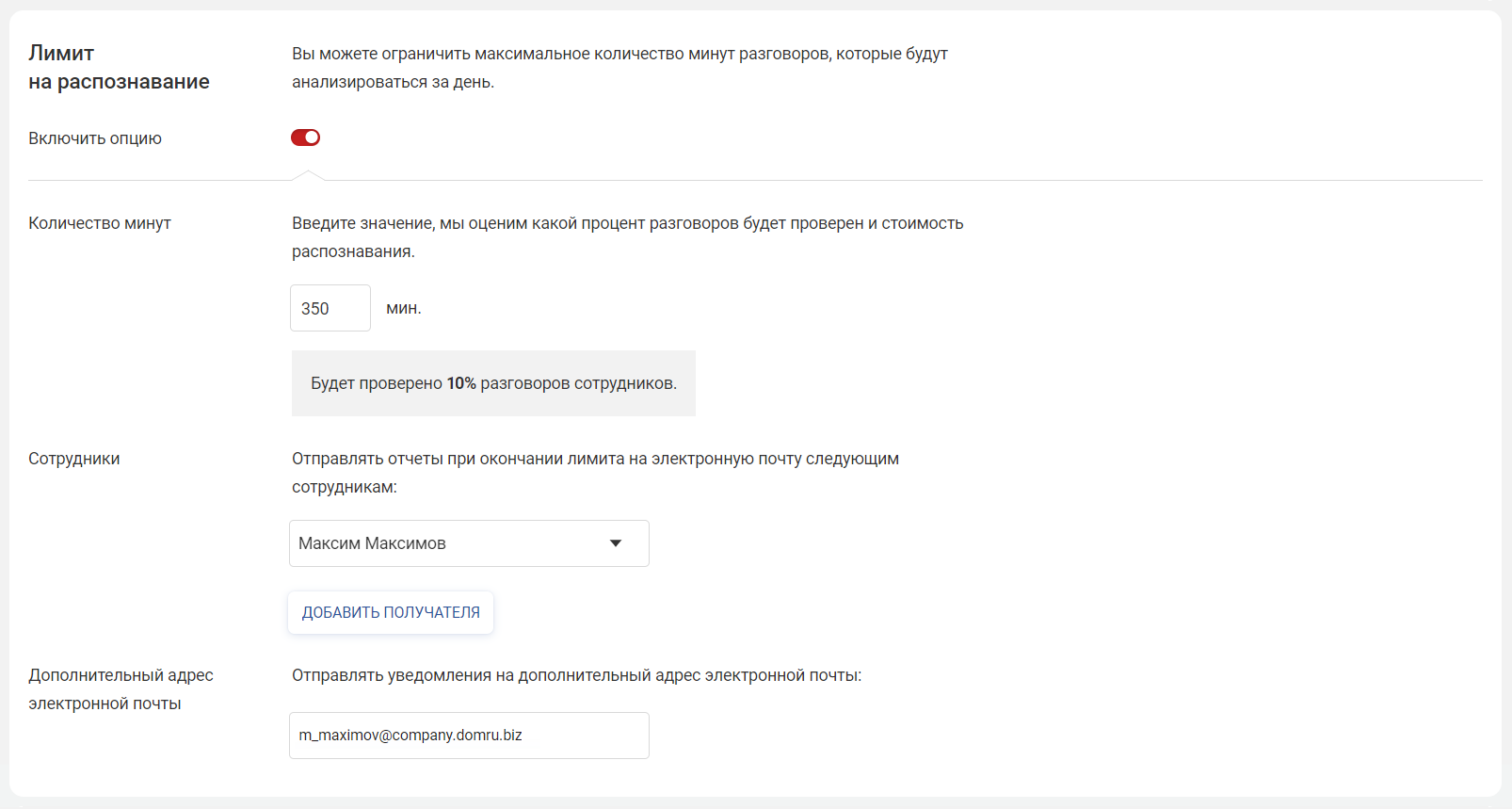1512x809 pixels.
Task: Click the minutes input showing 350
Action: pyautogui.click(x=330, y=308)
